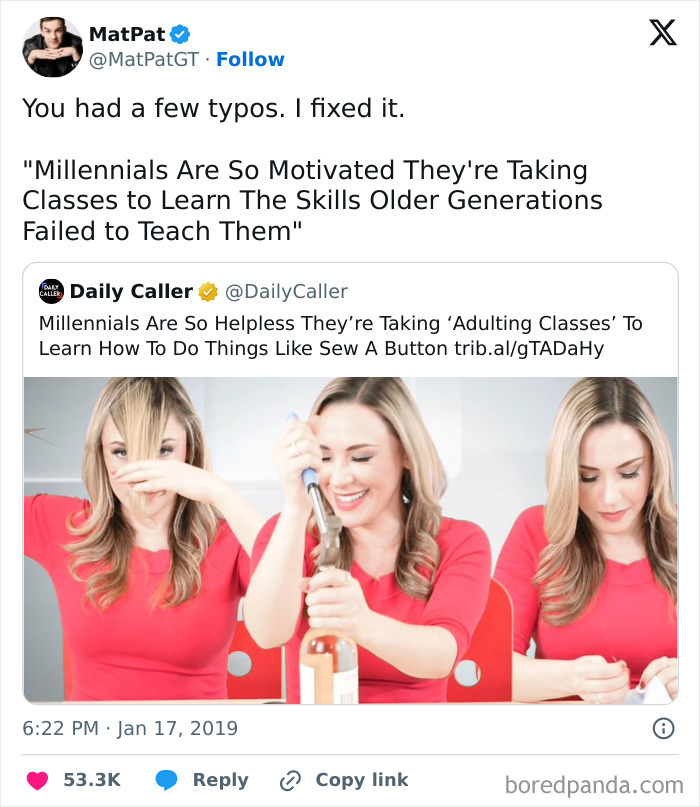Click the chain link copy icon
Viewport: 700px width, 807px height.
(x=291, y=780)
